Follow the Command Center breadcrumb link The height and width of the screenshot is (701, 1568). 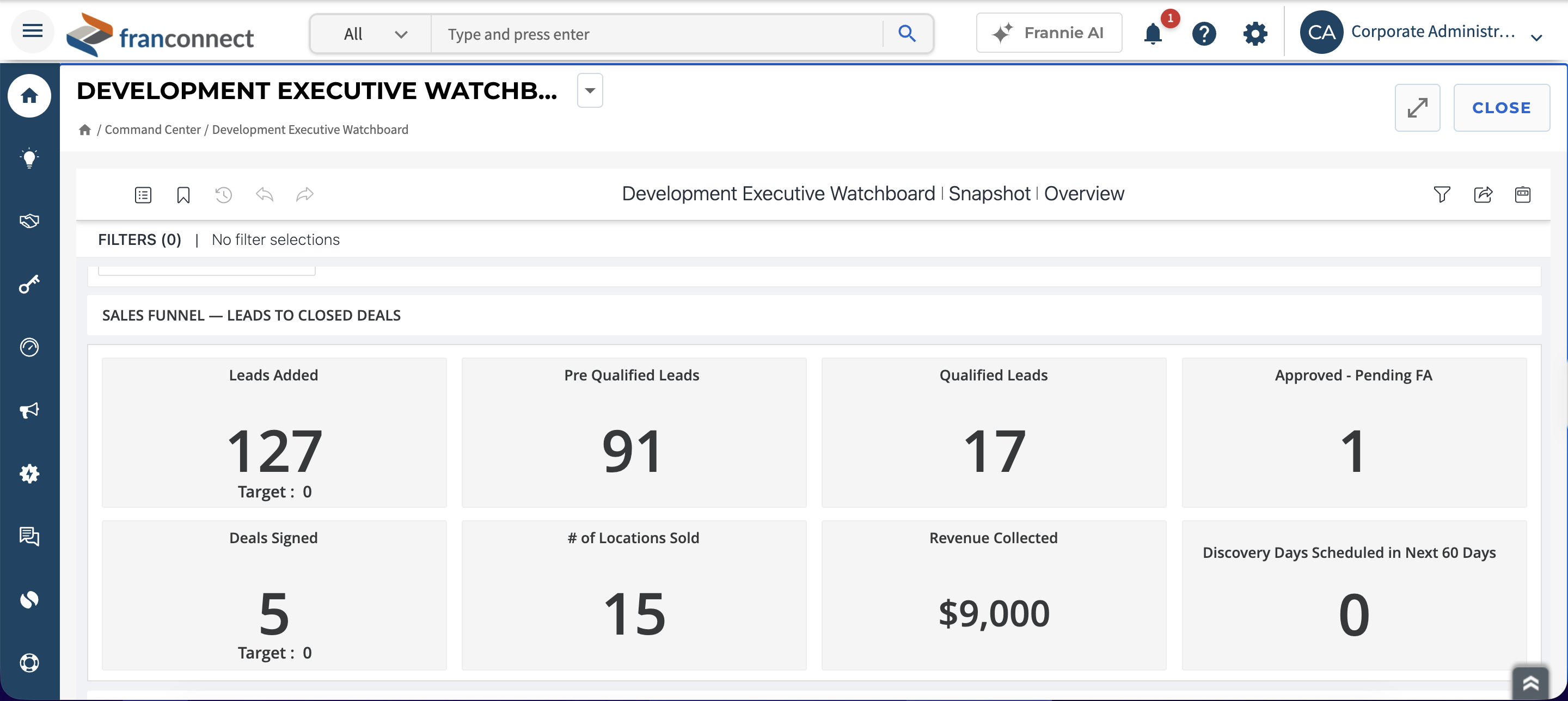tap(152, 130)
